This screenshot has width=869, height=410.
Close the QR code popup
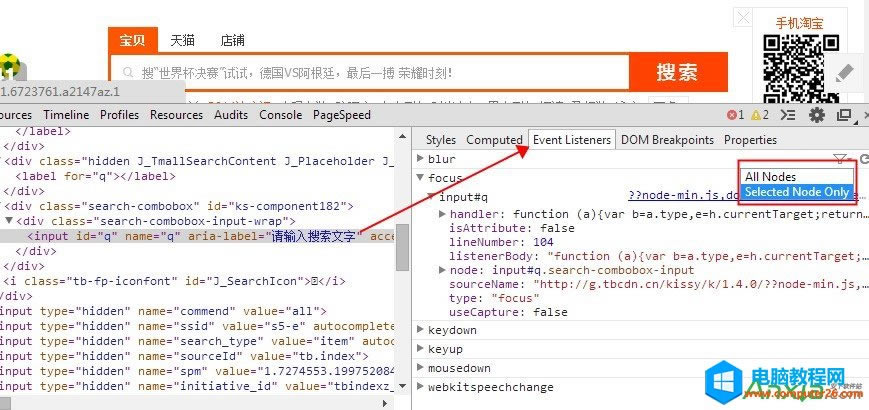[743, 17]
